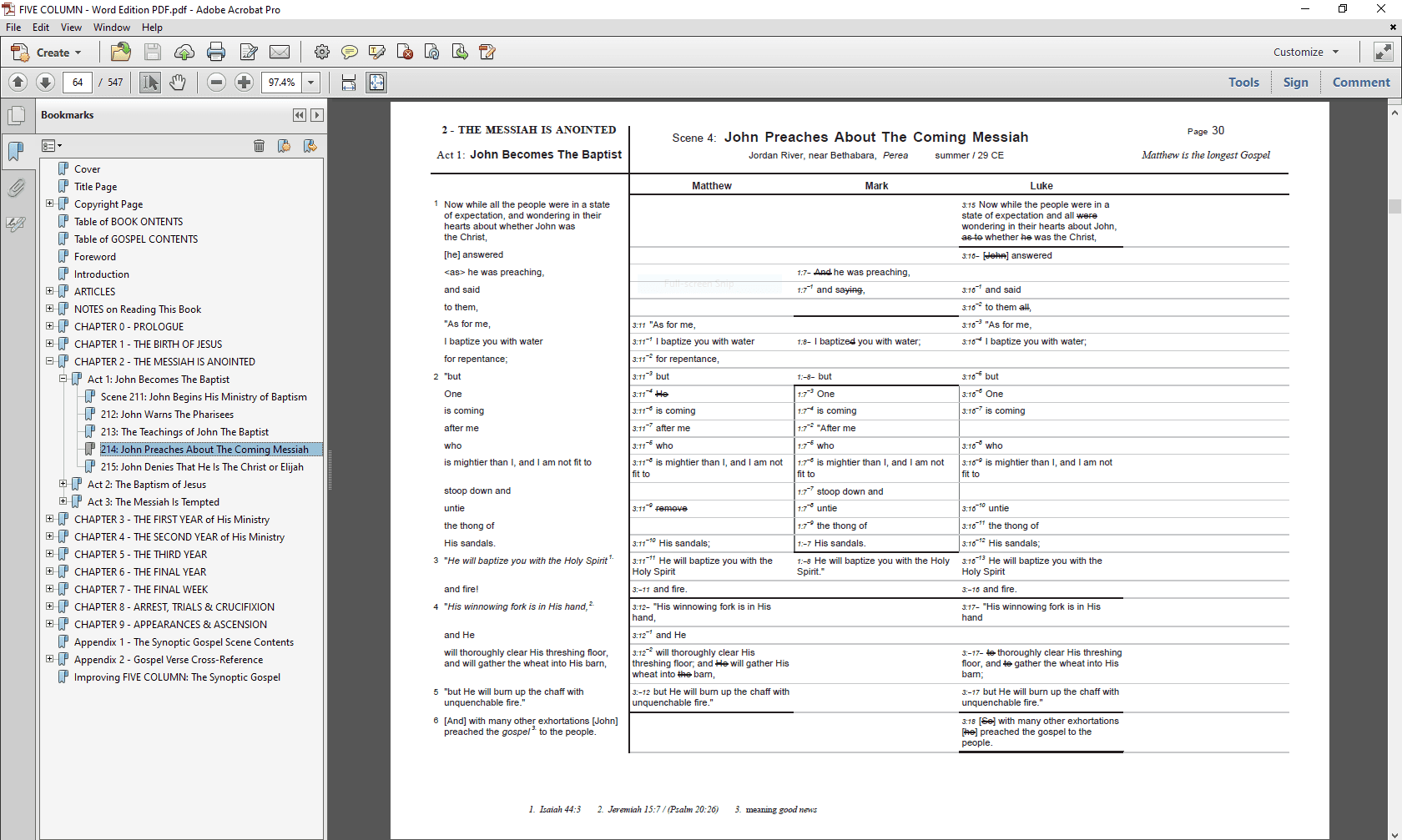Open a file with the folder icon

click(x=121, y=52)
